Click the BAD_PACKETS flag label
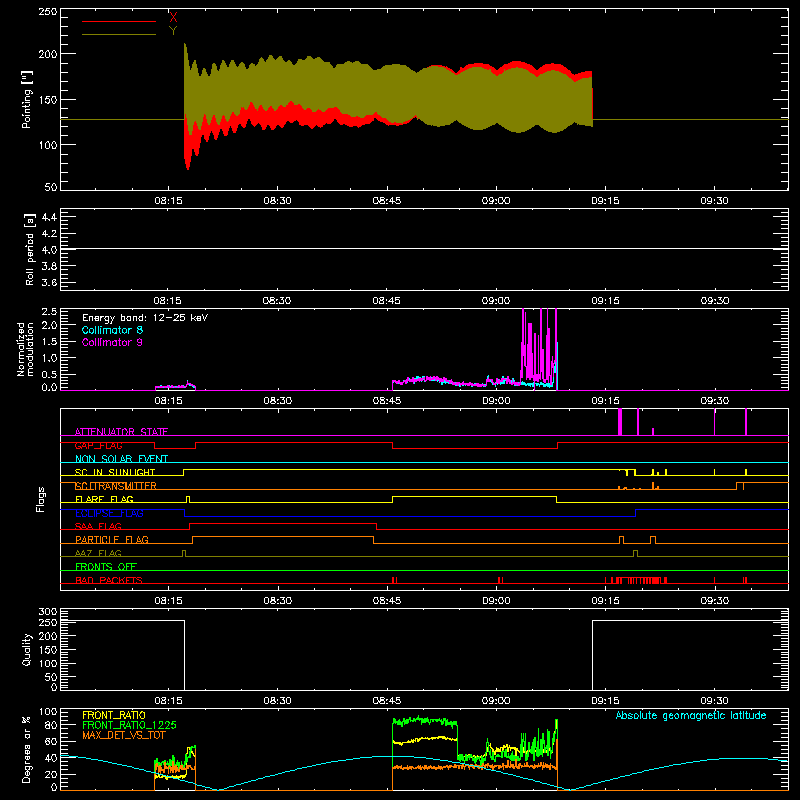The width and height of the screenshot is (800, 800). click(x=109, y=580)
